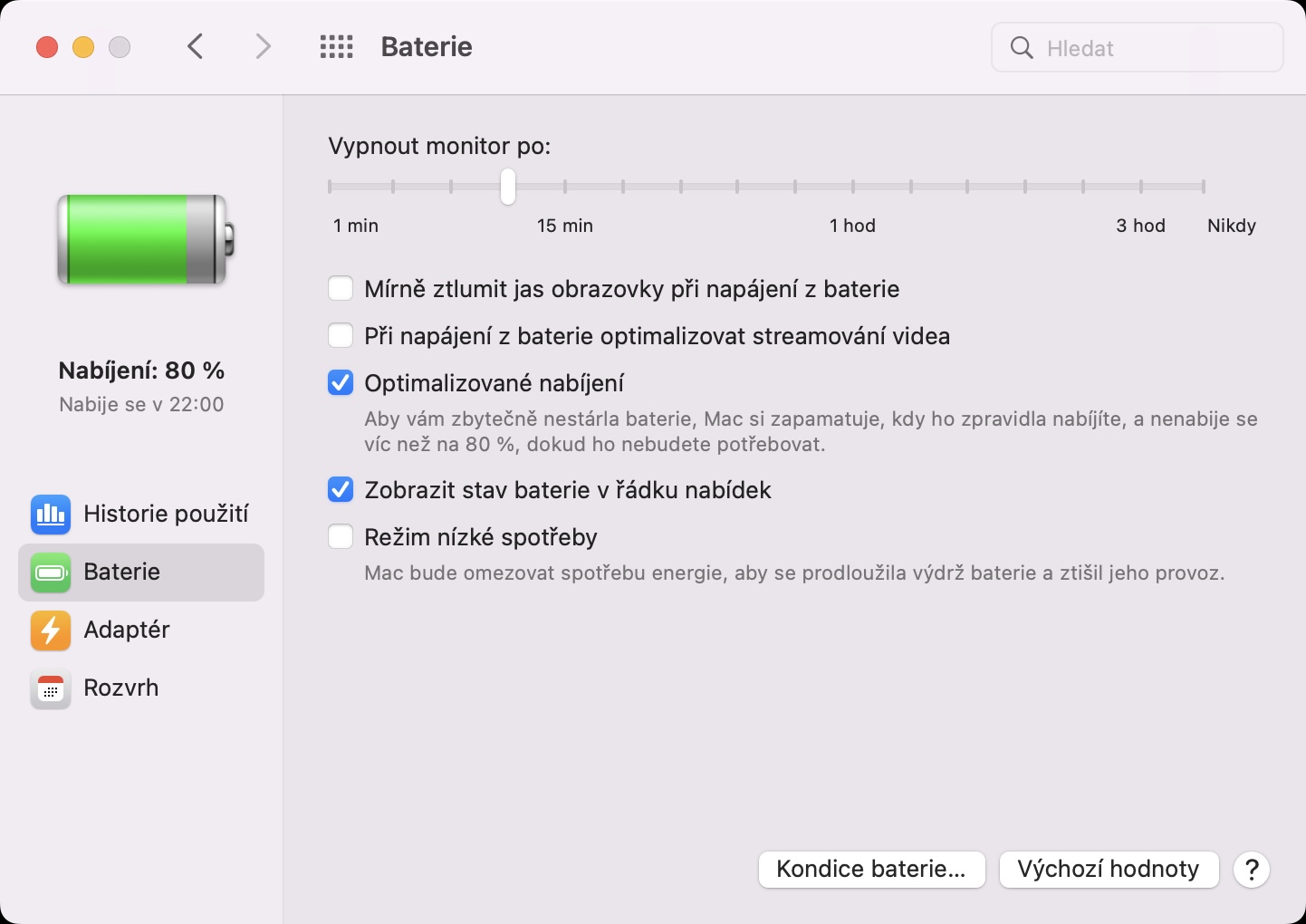Select Adaptér in the sidebar
The image size is (1306, 924).
[127, 630]
